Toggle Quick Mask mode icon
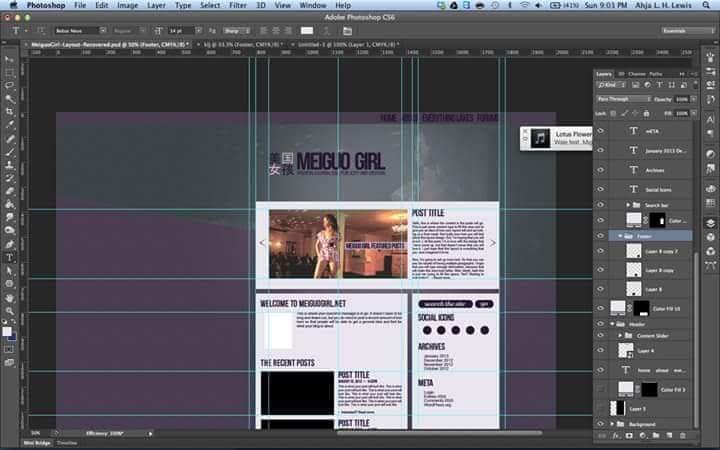720x450 pixels. click(x=9, y=349)
